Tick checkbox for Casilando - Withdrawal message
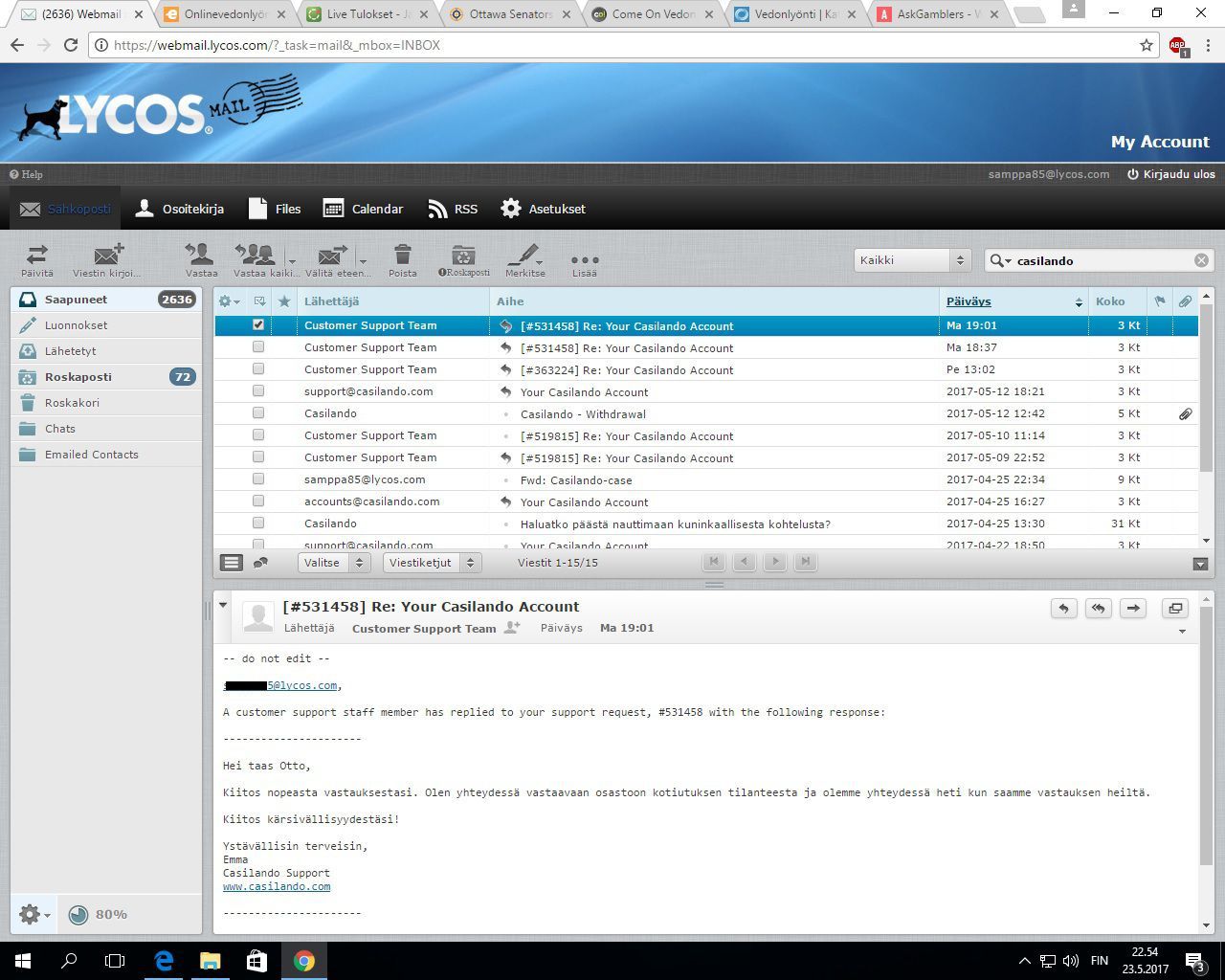This screenshot has height=980, width=1225. [x=258, y=413]
